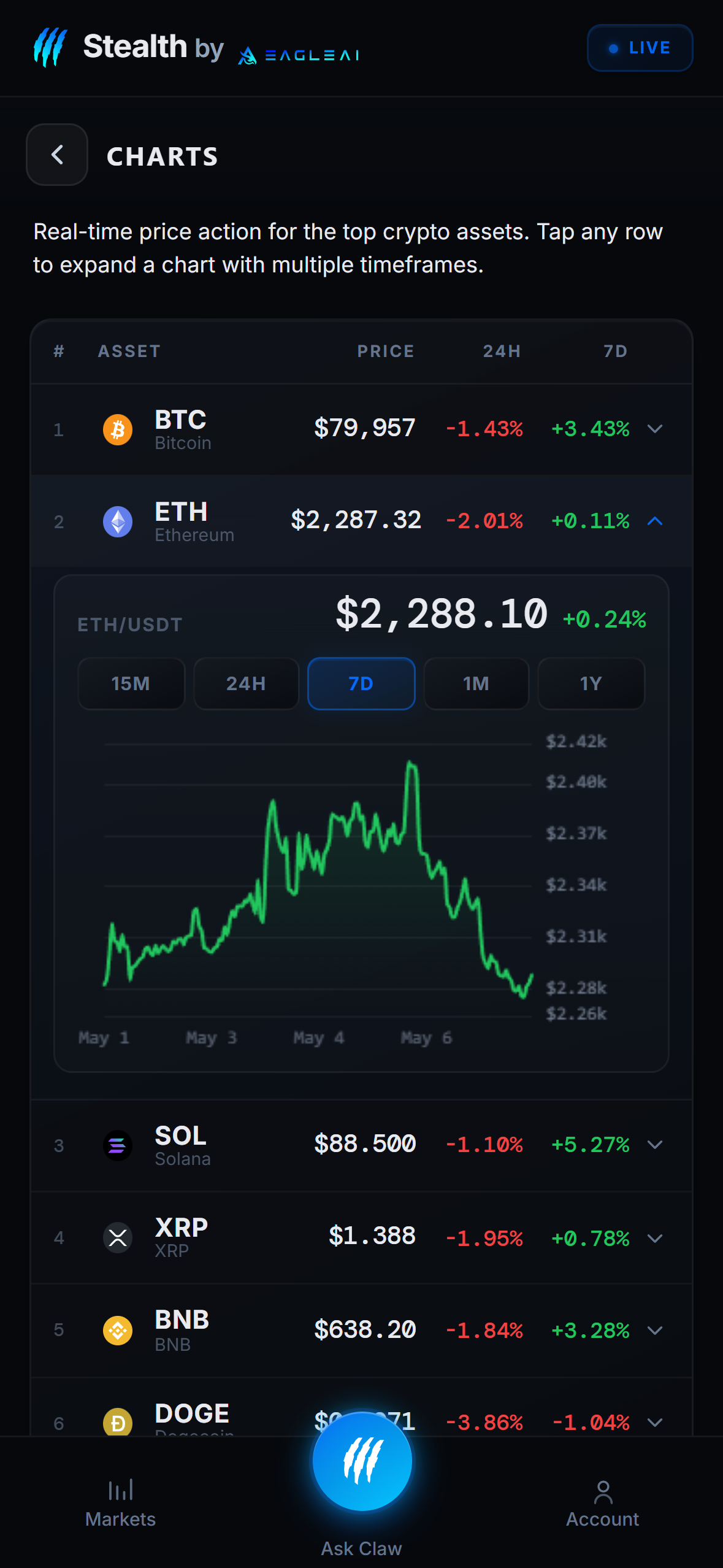Image resolution: width=723 pixels, height=1568 pixels.
Task: Click the Bitcoin asset name
Action: [183, 443]
